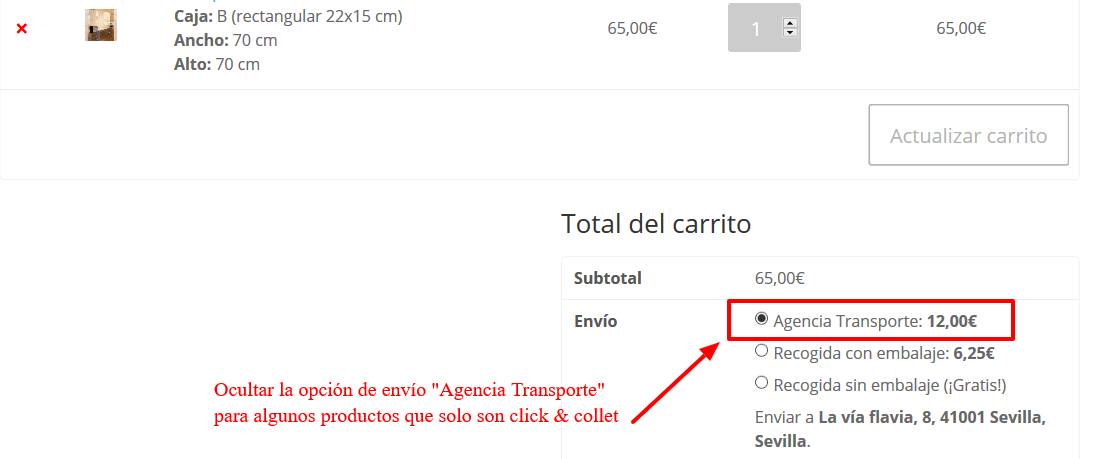This screenshot has height=459, width=1102.
Task: Click the 'Total del carrito' heading
Action: 656,224
